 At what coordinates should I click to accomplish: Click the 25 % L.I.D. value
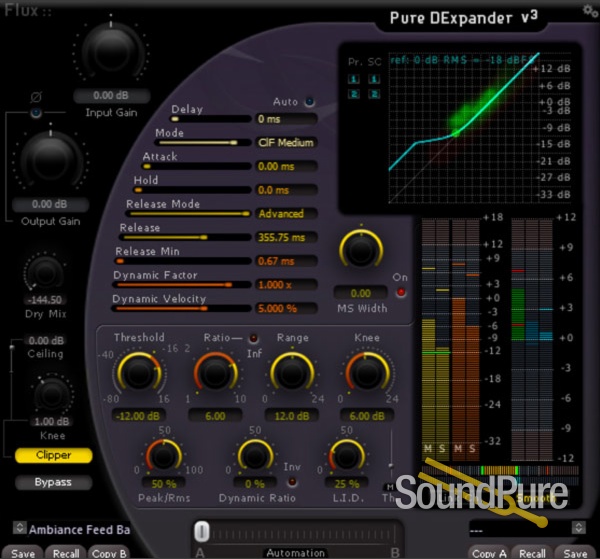point(347,484)
